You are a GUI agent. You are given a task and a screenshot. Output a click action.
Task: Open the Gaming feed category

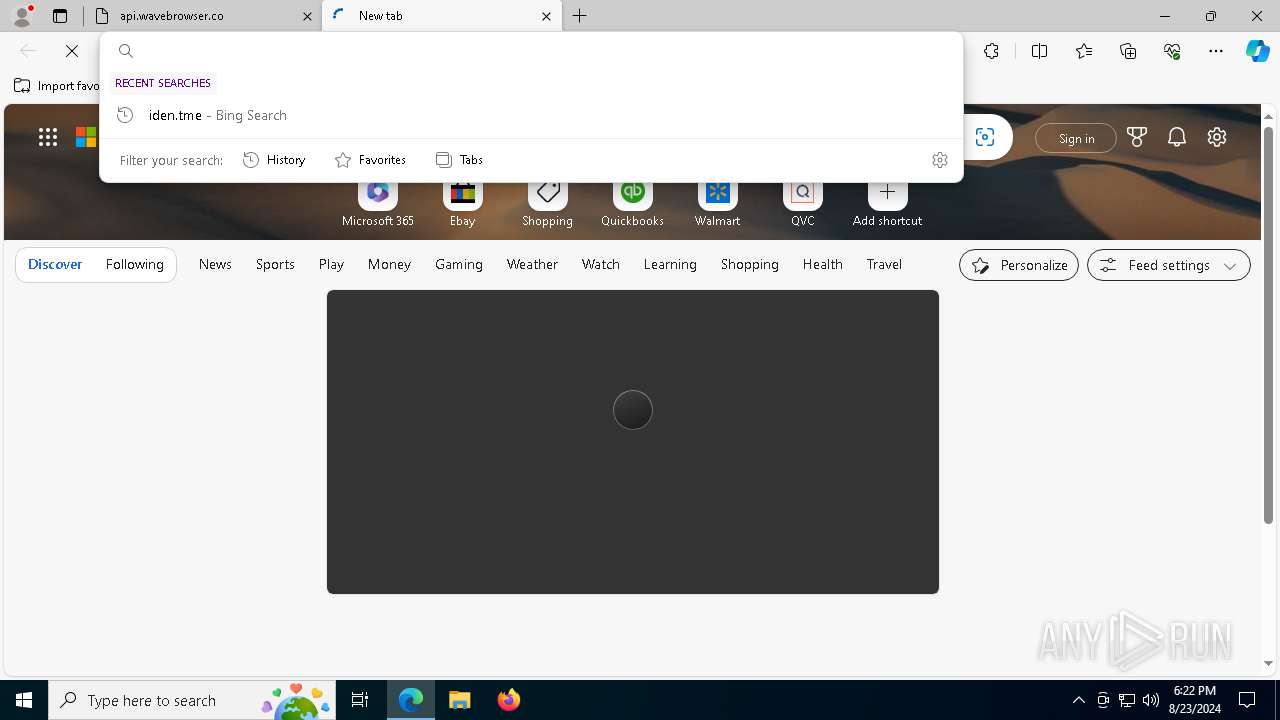pos(459,264)
